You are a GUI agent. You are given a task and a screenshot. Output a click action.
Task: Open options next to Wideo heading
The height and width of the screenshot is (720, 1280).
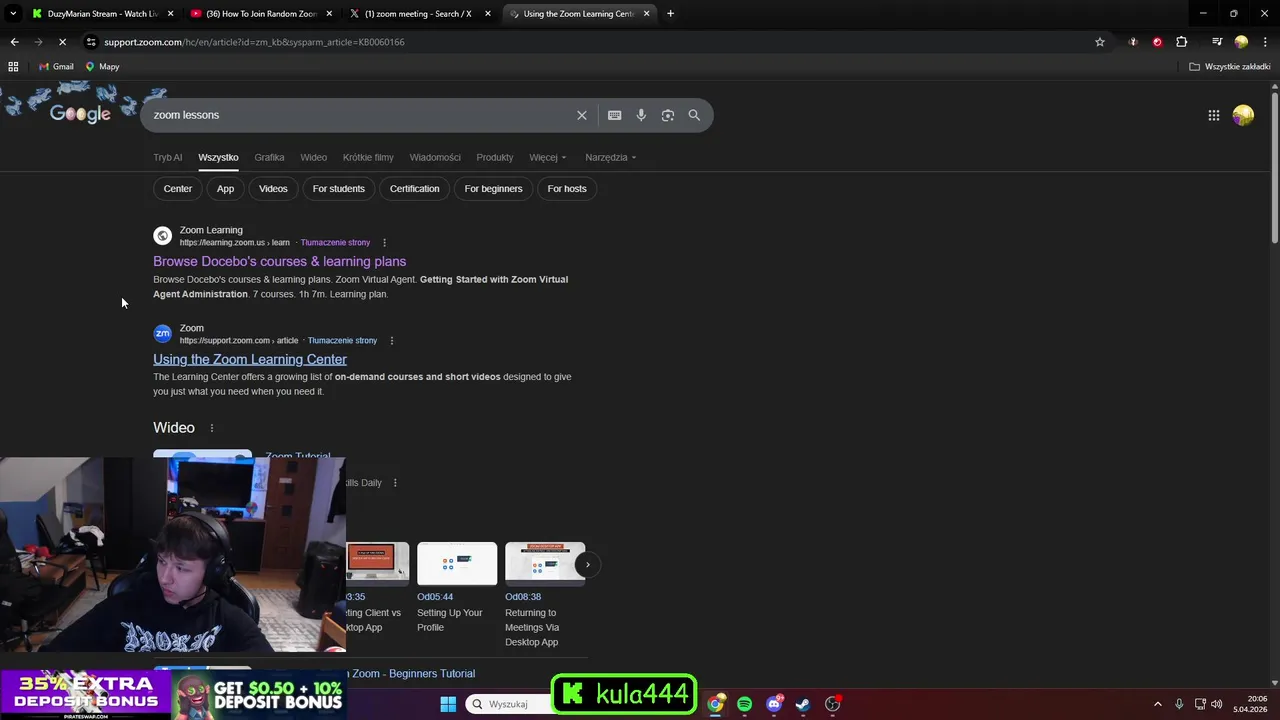pos(211,428)
